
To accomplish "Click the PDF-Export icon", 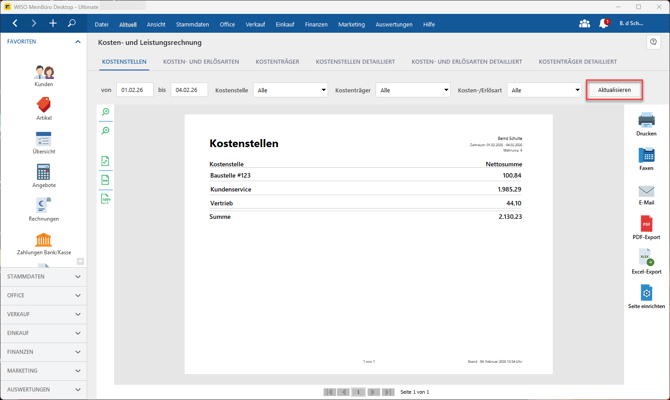I will (x=646, y=227).
